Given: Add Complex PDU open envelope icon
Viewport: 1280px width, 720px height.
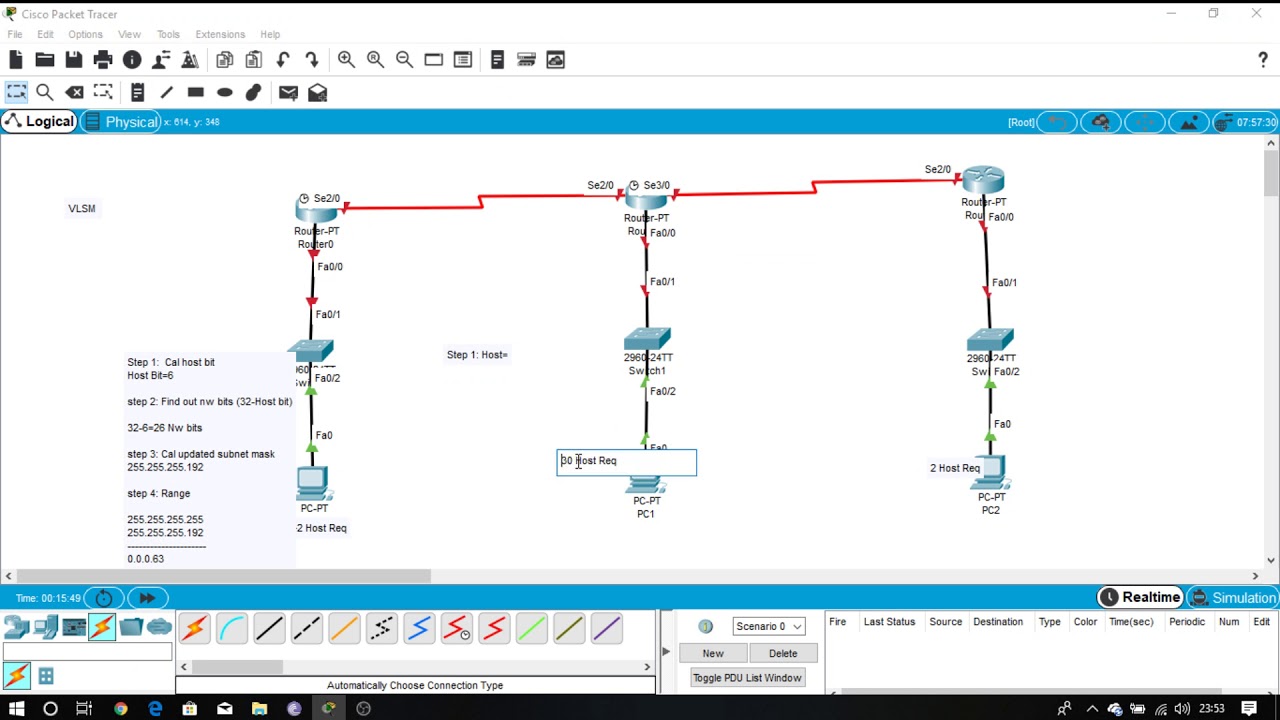Looking at the screenshot, I should pyautogui.click(x=317, y=92).
